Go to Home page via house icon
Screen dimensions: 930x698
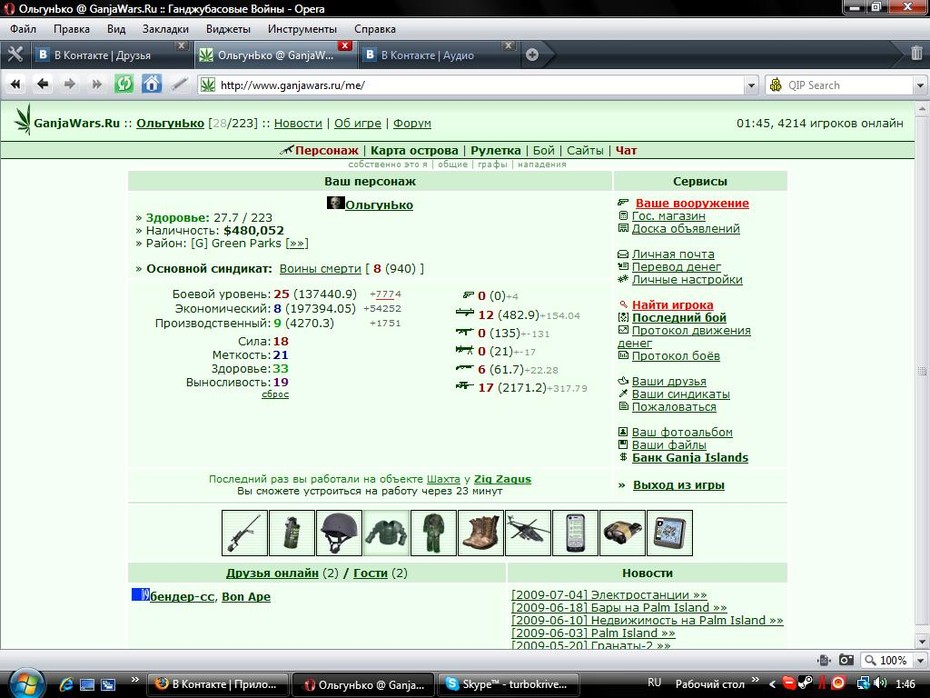coord(151,84)
